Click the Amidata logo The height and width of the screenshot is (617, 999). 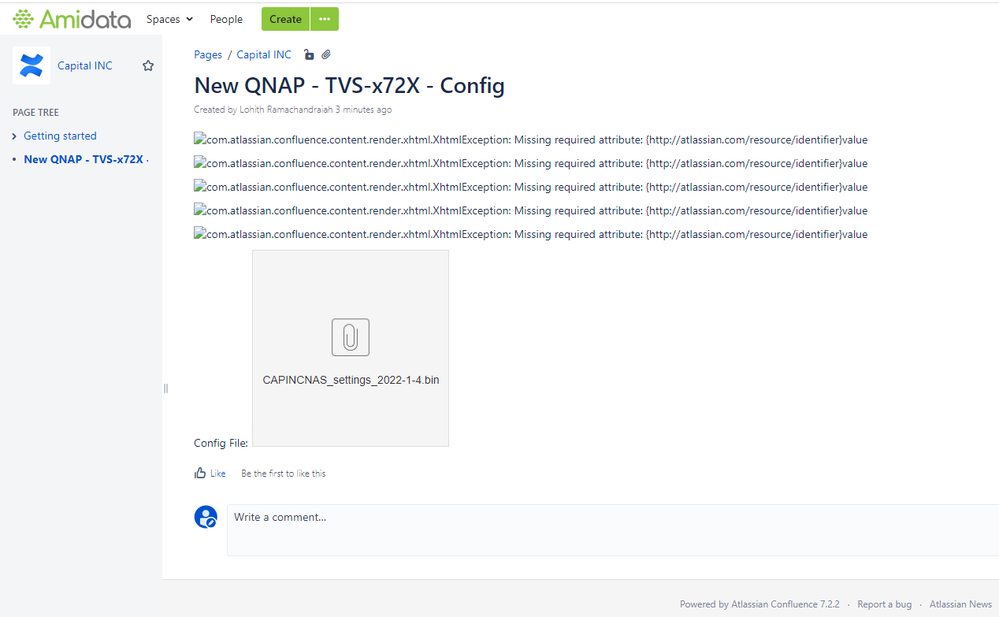tap(72, 19)
